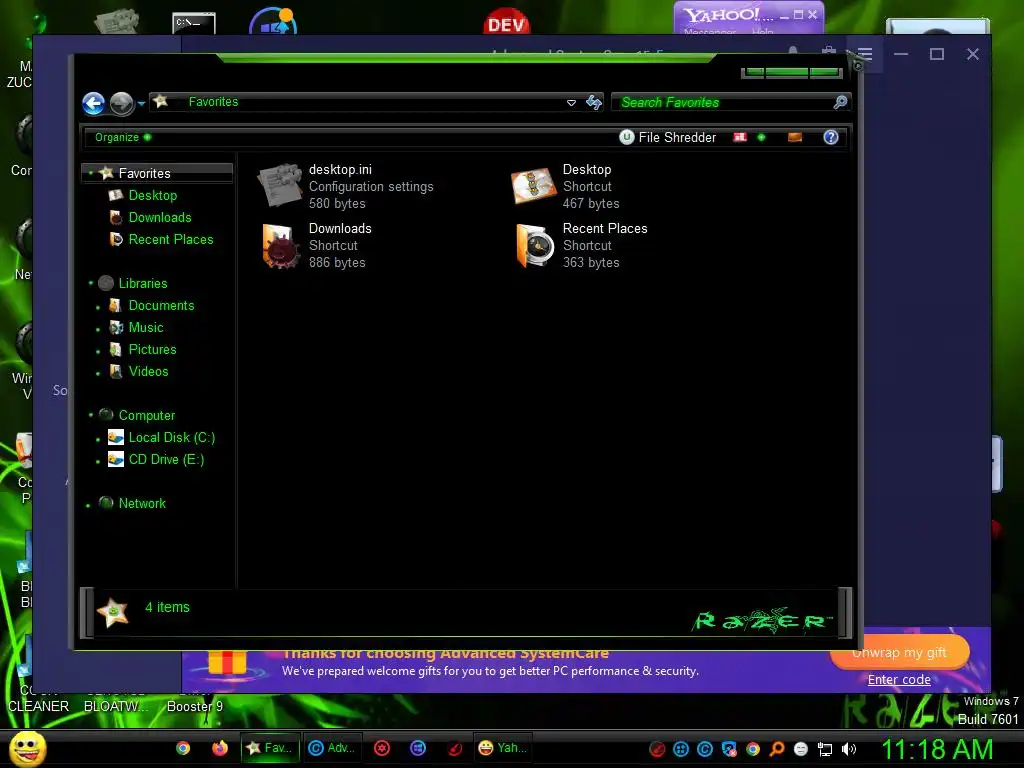
Task: Launch File Shredder from the toolbar
Action: click(x=667, y=137)
